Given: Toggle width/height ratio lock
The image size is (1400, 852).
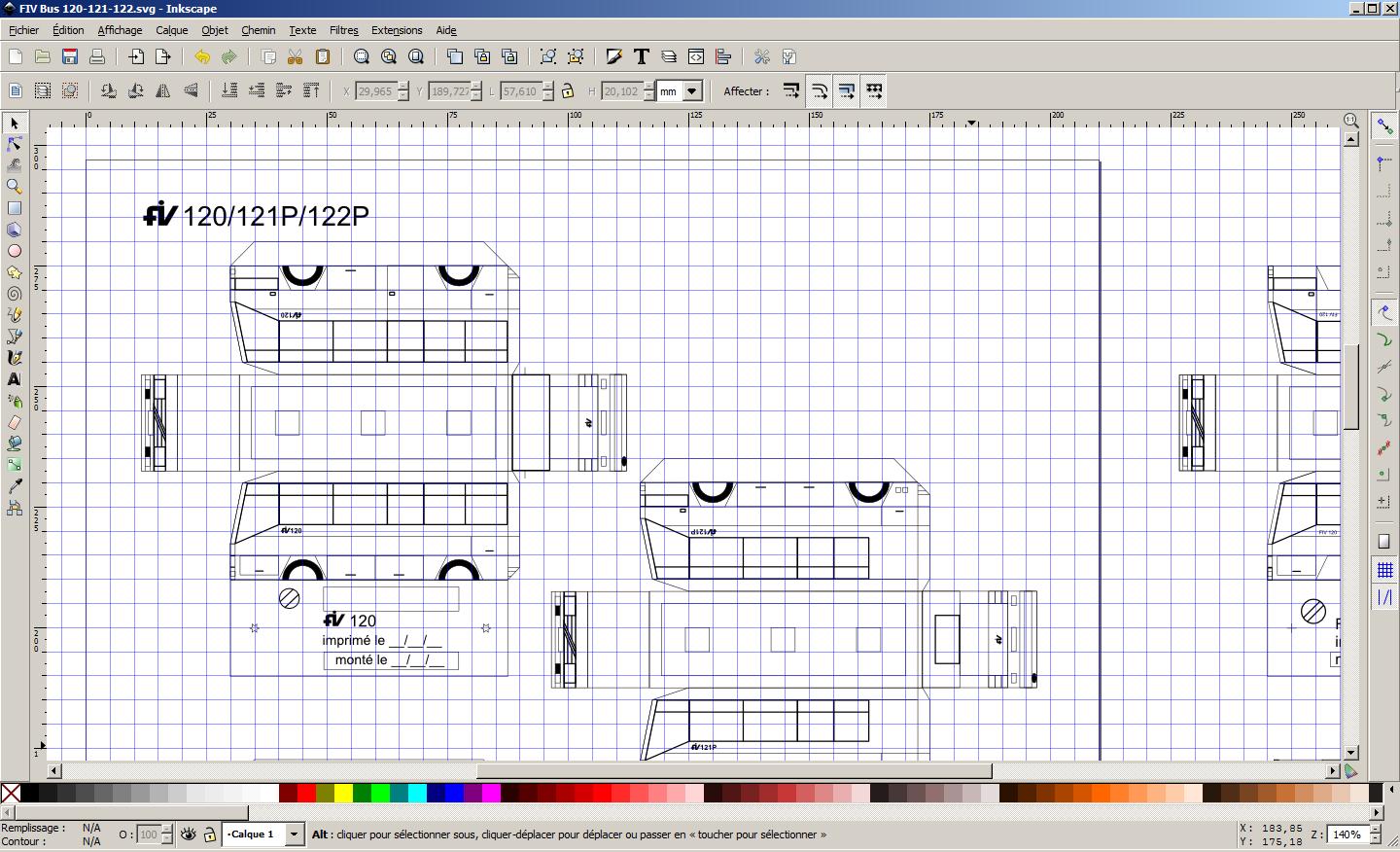Looking at the screenshot, I should (x=568, y=91).
